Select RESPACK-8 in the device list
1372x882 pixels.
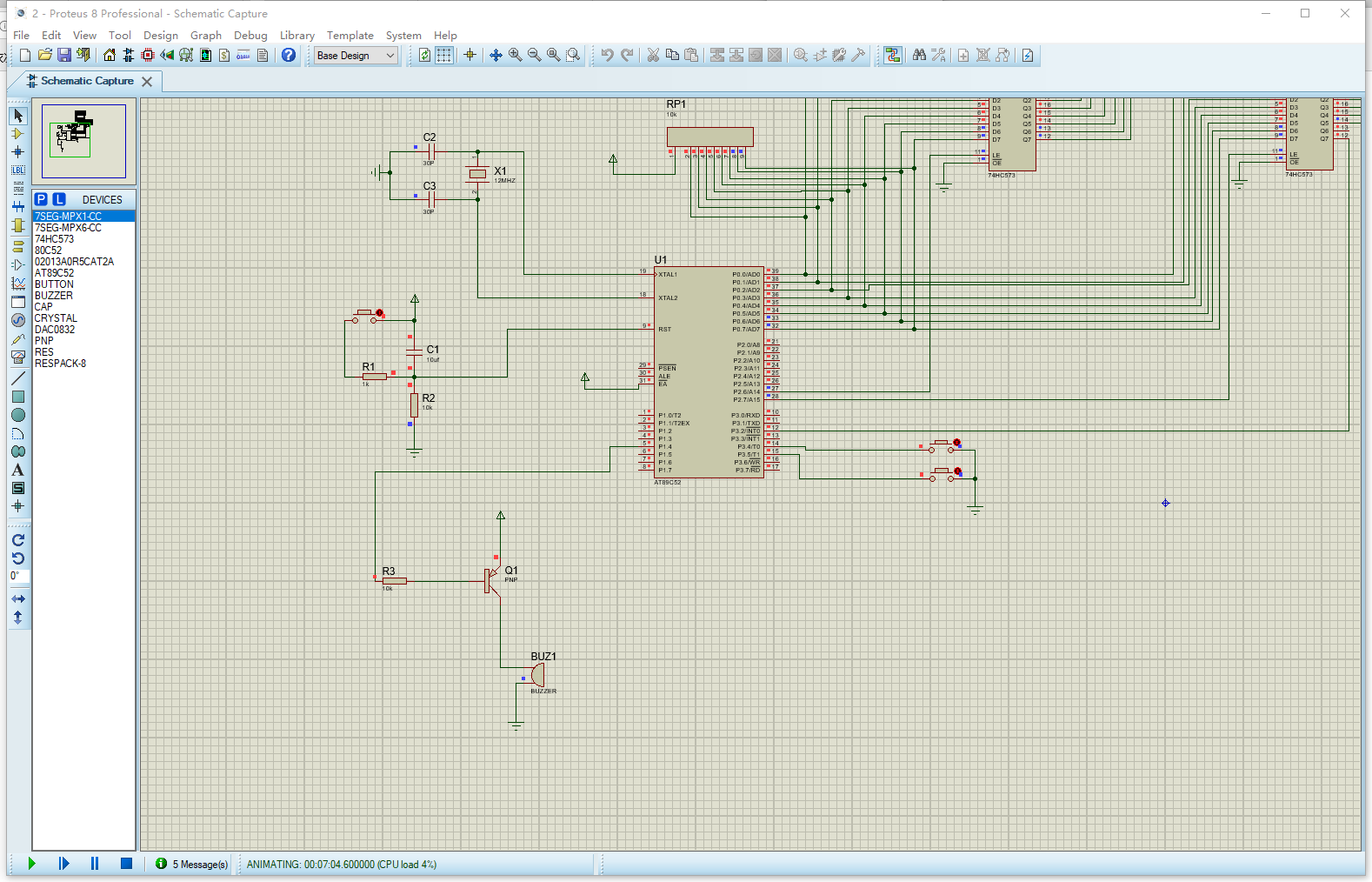(83, 364)
